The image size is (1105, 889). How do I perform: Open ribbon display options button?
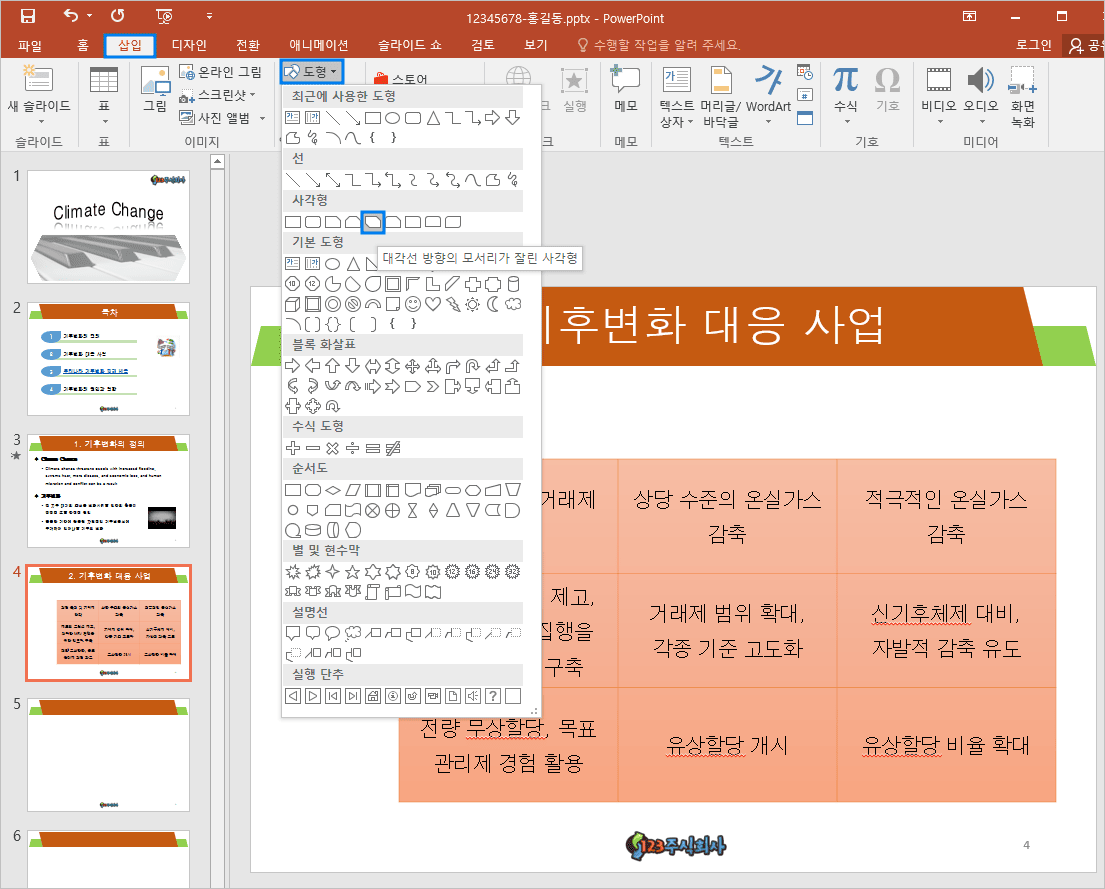click(x=970, y=16)
